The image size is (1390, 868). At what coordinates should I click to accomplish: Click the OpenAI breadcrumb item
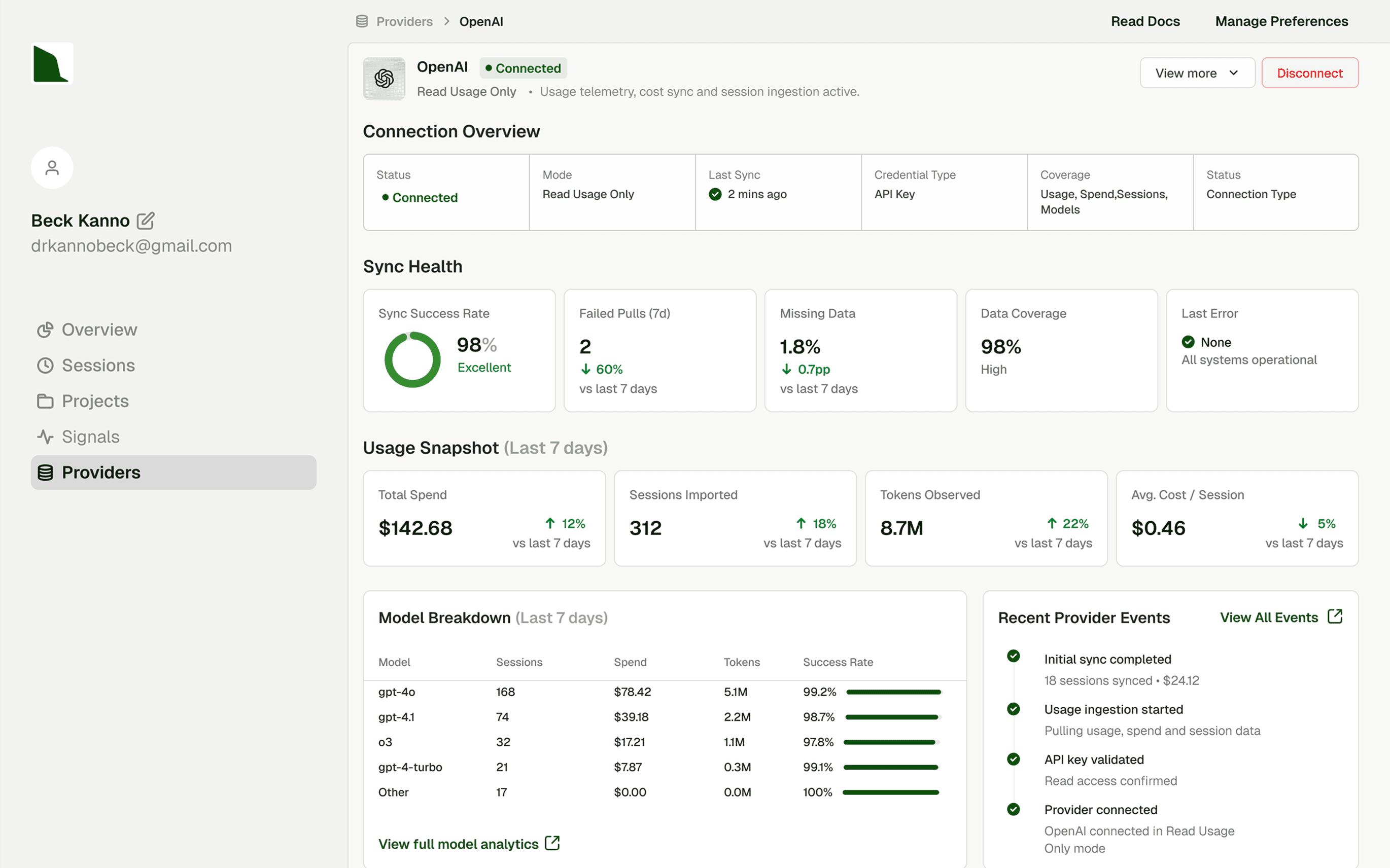pos(481,21)
